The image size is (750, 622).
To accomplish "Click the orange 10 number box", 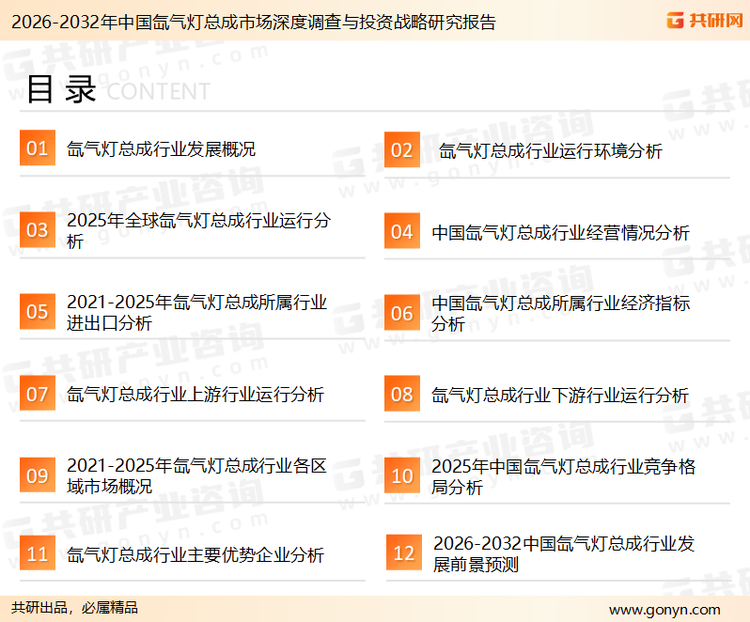I will pyautogui.click(x=402, y=476).
